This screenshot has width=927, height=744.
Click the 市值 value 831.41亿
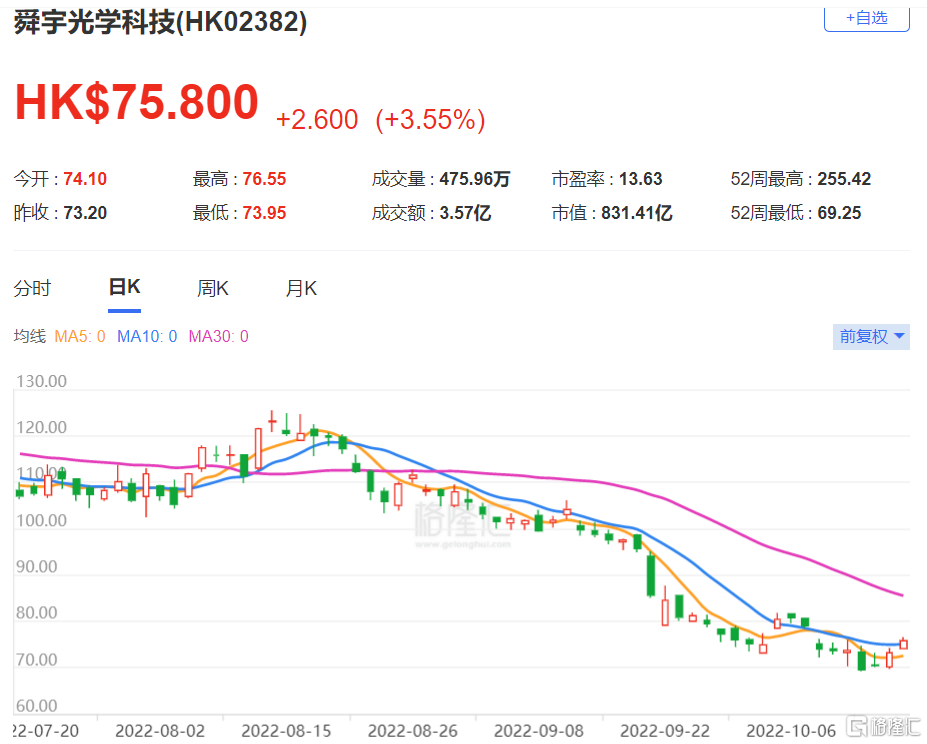click(637, 213)
